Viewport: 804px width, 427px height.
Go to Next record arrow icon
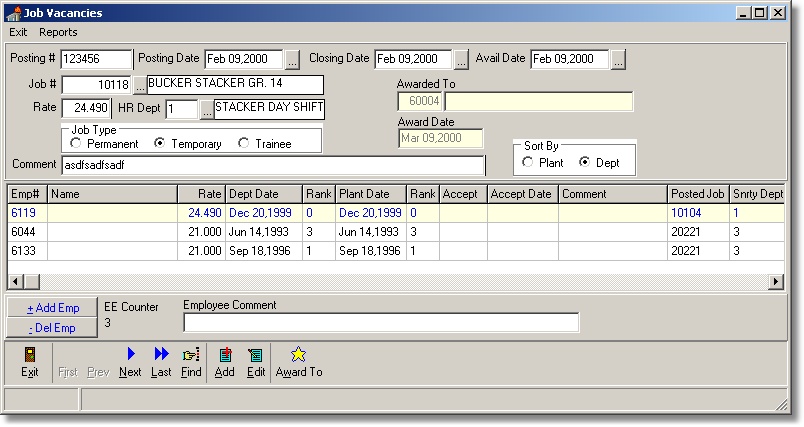pos(129,355)
